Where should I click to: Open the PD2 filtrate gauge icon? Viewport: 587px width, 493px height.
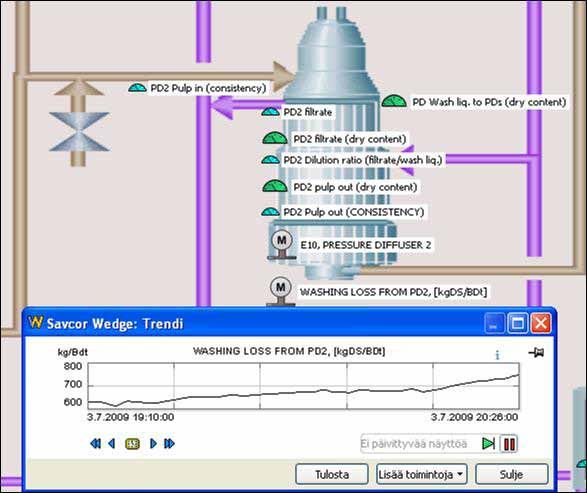[270, 111]
